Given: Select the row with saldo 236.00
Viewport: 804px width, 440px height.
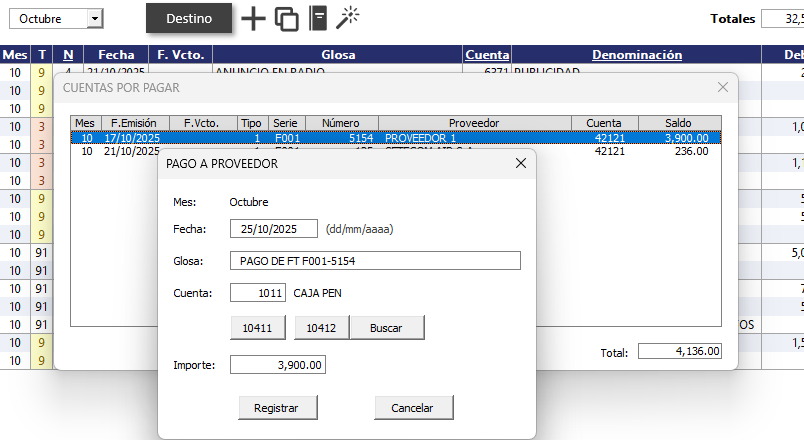Looking at the screenshot, I should pyautogui.click(x=396, y=151).
